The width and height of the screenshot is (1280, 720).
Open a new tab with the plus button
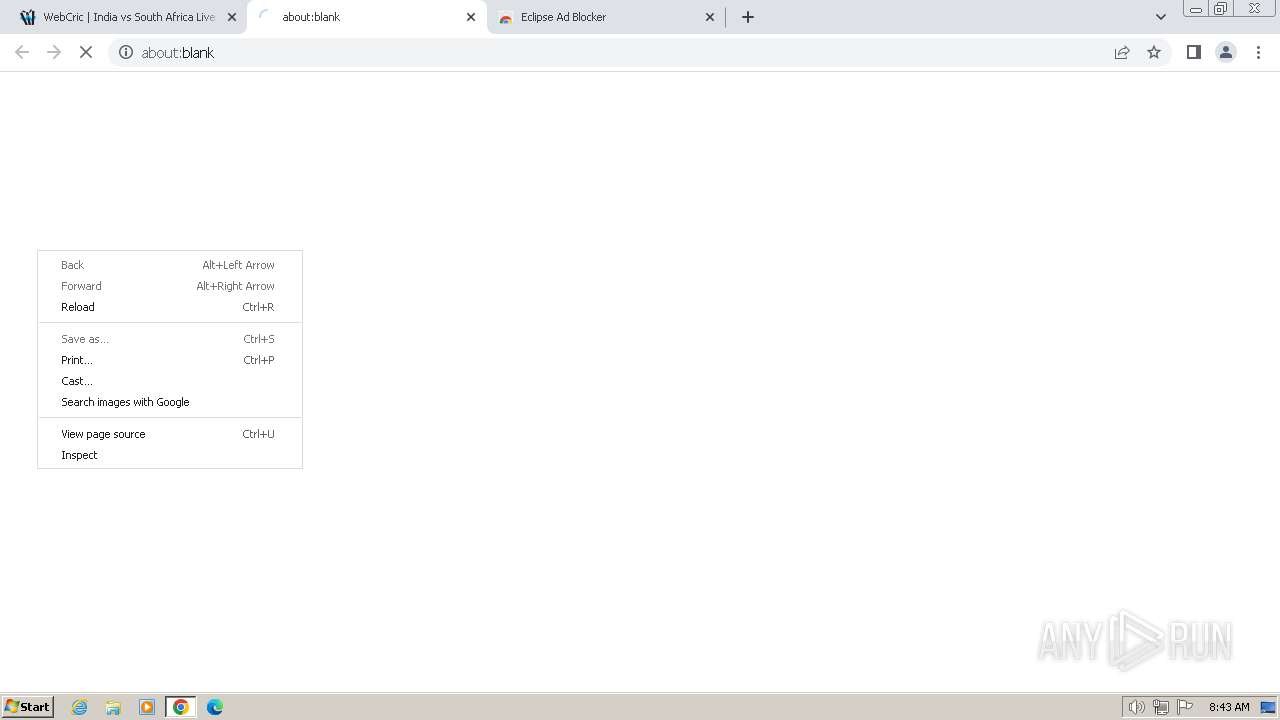(748, 17)
